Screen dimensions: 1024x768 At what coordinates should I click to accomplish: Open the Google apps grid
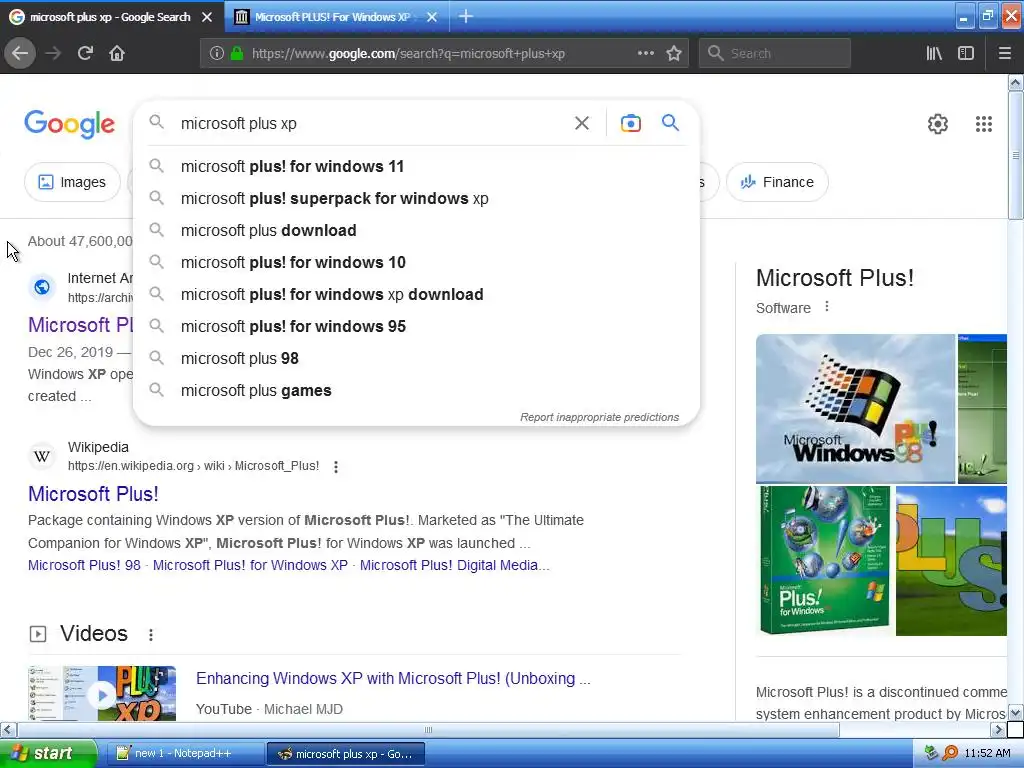984,123
